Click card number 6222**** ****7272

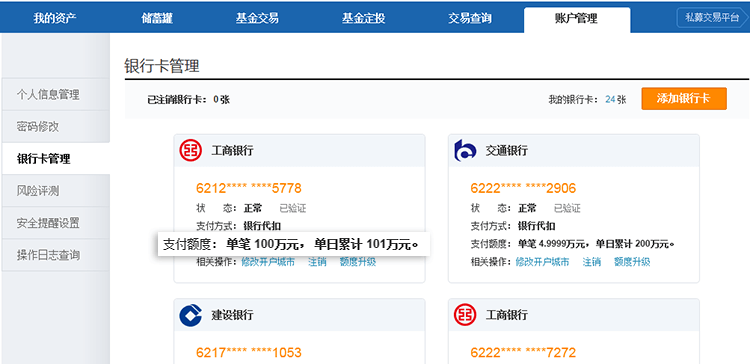click(x=523, y=353)
